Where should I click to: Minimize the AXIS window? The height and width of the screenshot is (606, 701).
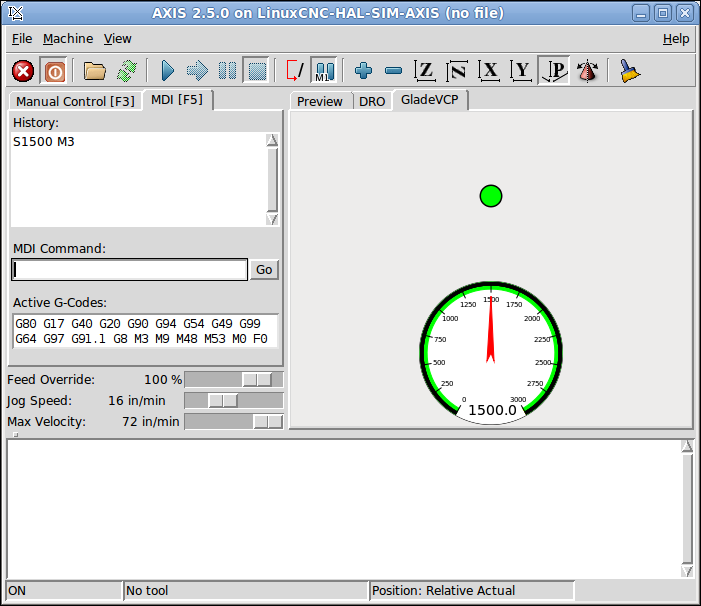click(641, 13)
